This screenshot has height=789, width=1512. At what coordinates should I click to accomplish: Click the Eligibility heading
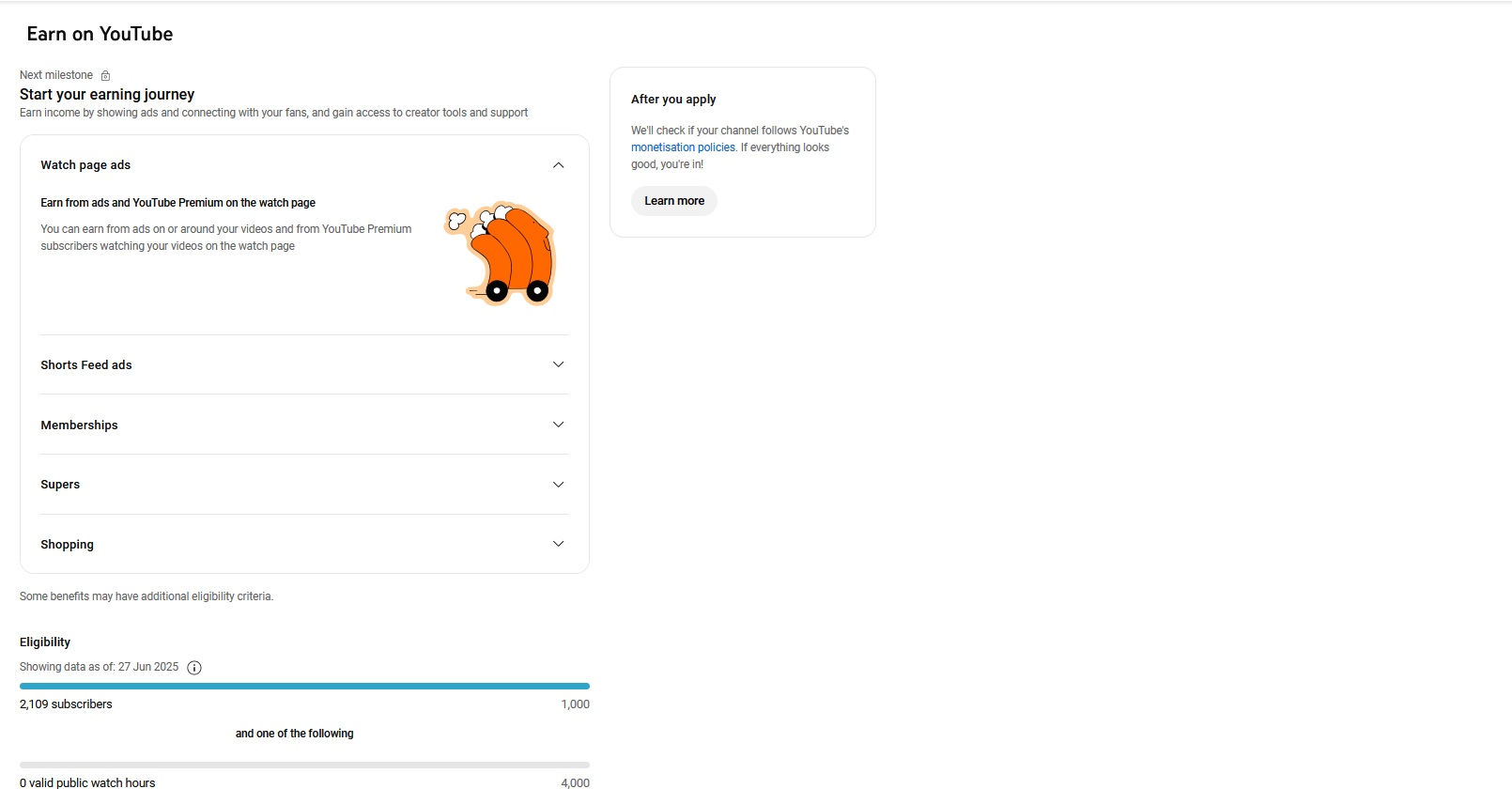tap(45, 642)
